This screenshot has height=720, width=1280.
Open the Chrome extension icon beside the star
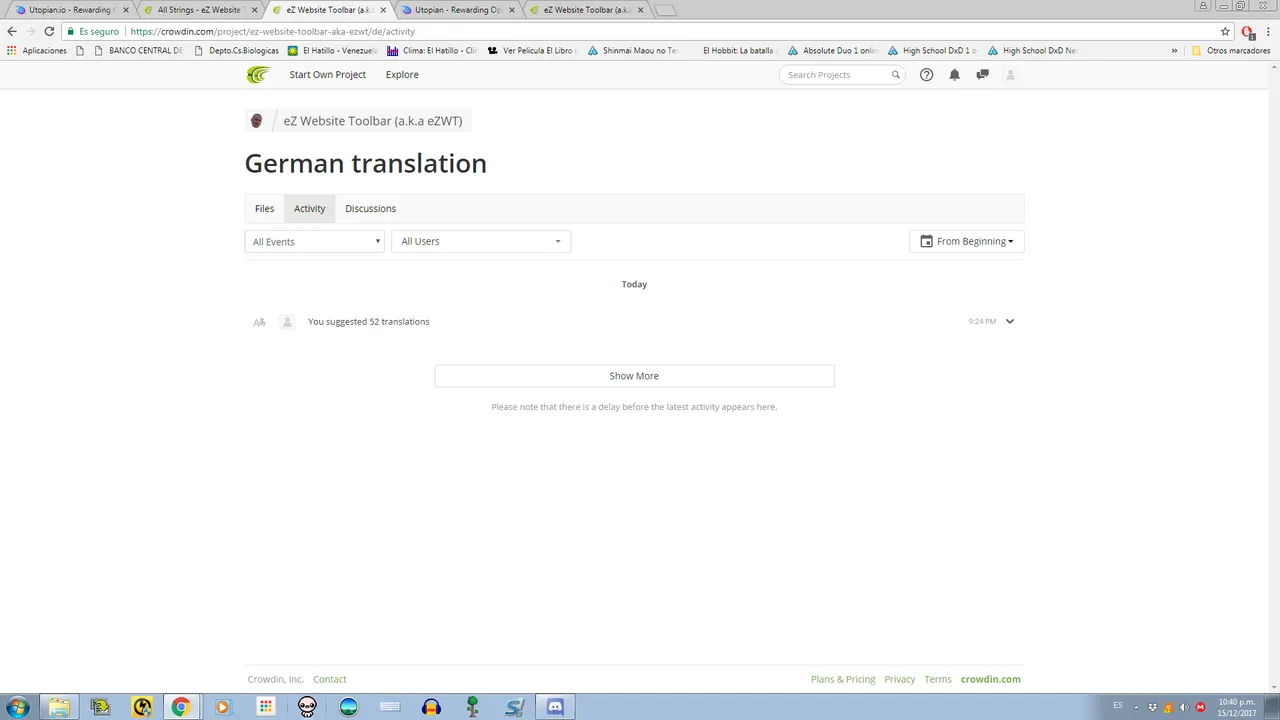tap(1247, 31)
